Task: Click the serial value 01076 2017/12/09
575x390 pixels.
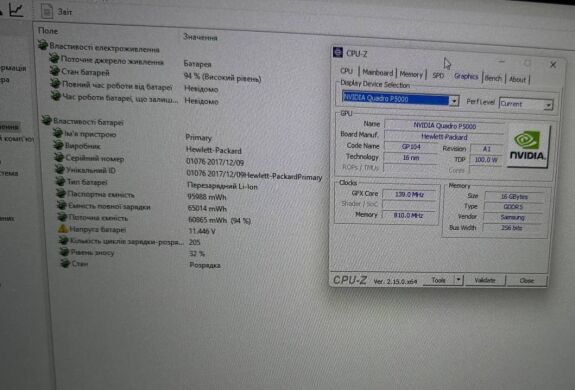Action: click(x=215, y=162)
